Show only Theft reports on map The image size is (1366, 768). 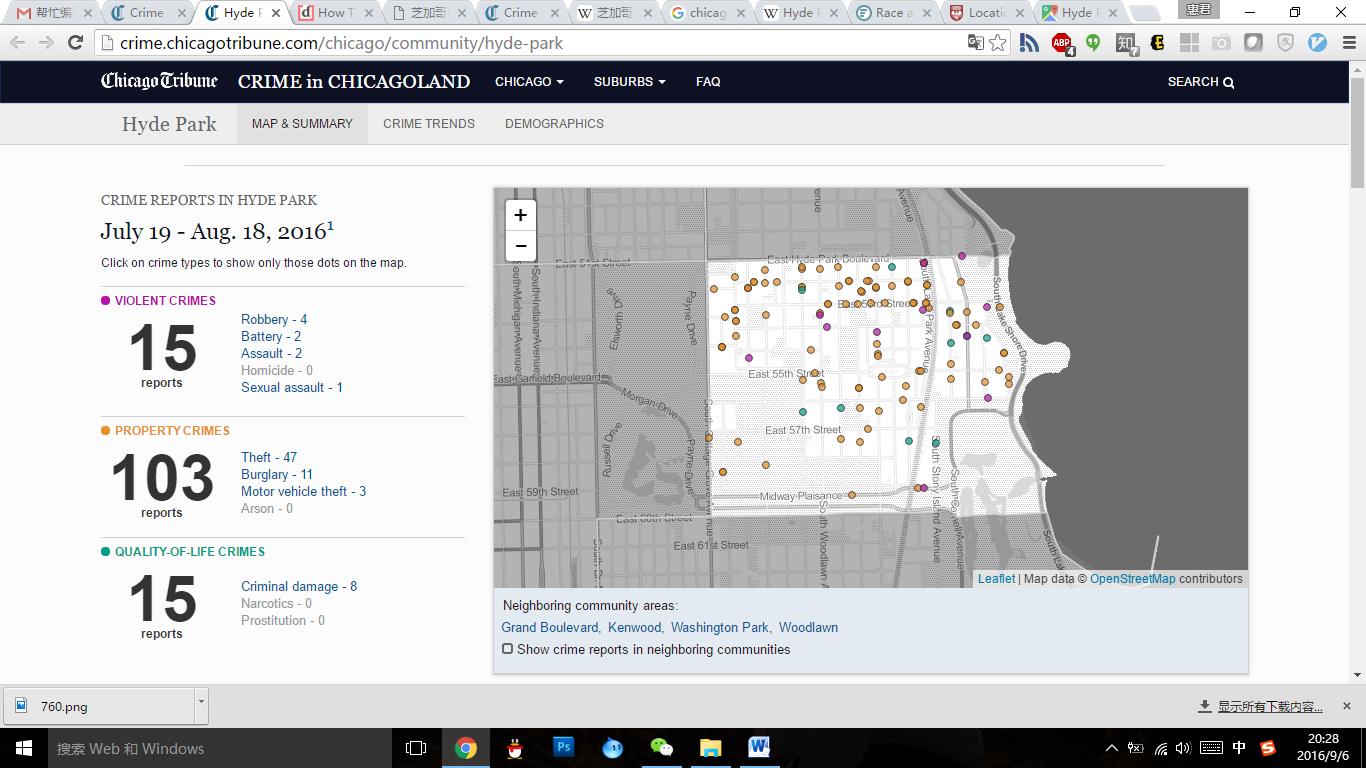pos(268,457)
